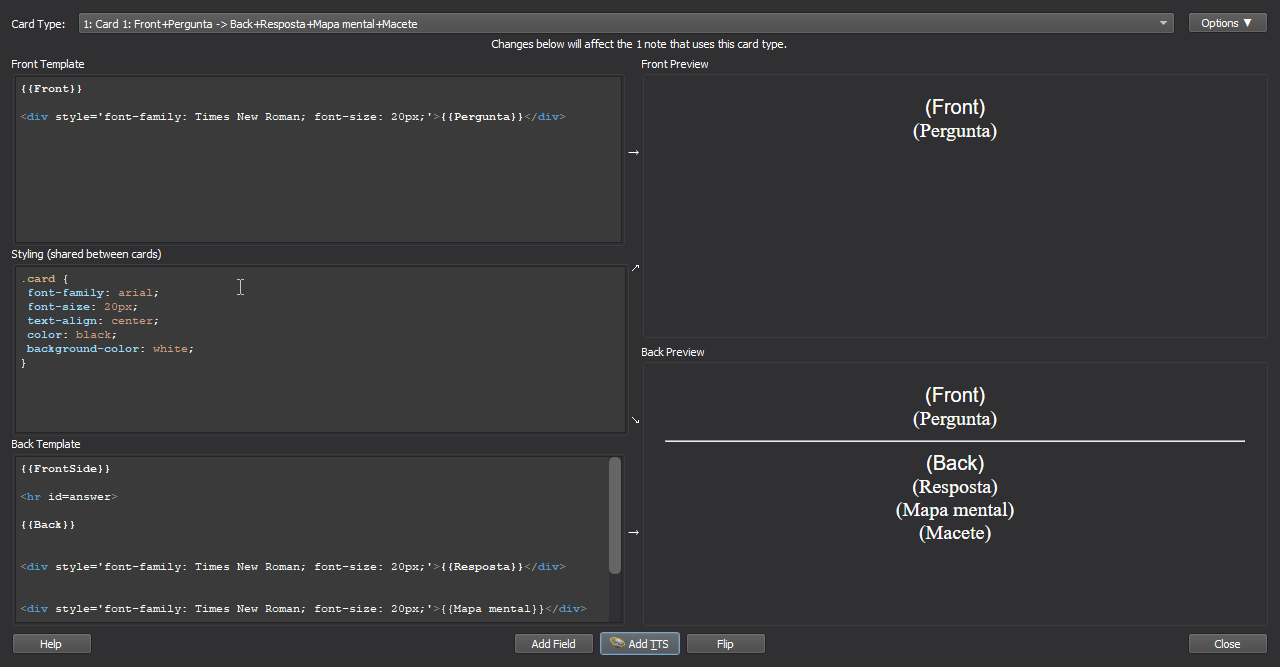
Task: Click the {{Front}} line in Front Template
Action: click(51, 89)
